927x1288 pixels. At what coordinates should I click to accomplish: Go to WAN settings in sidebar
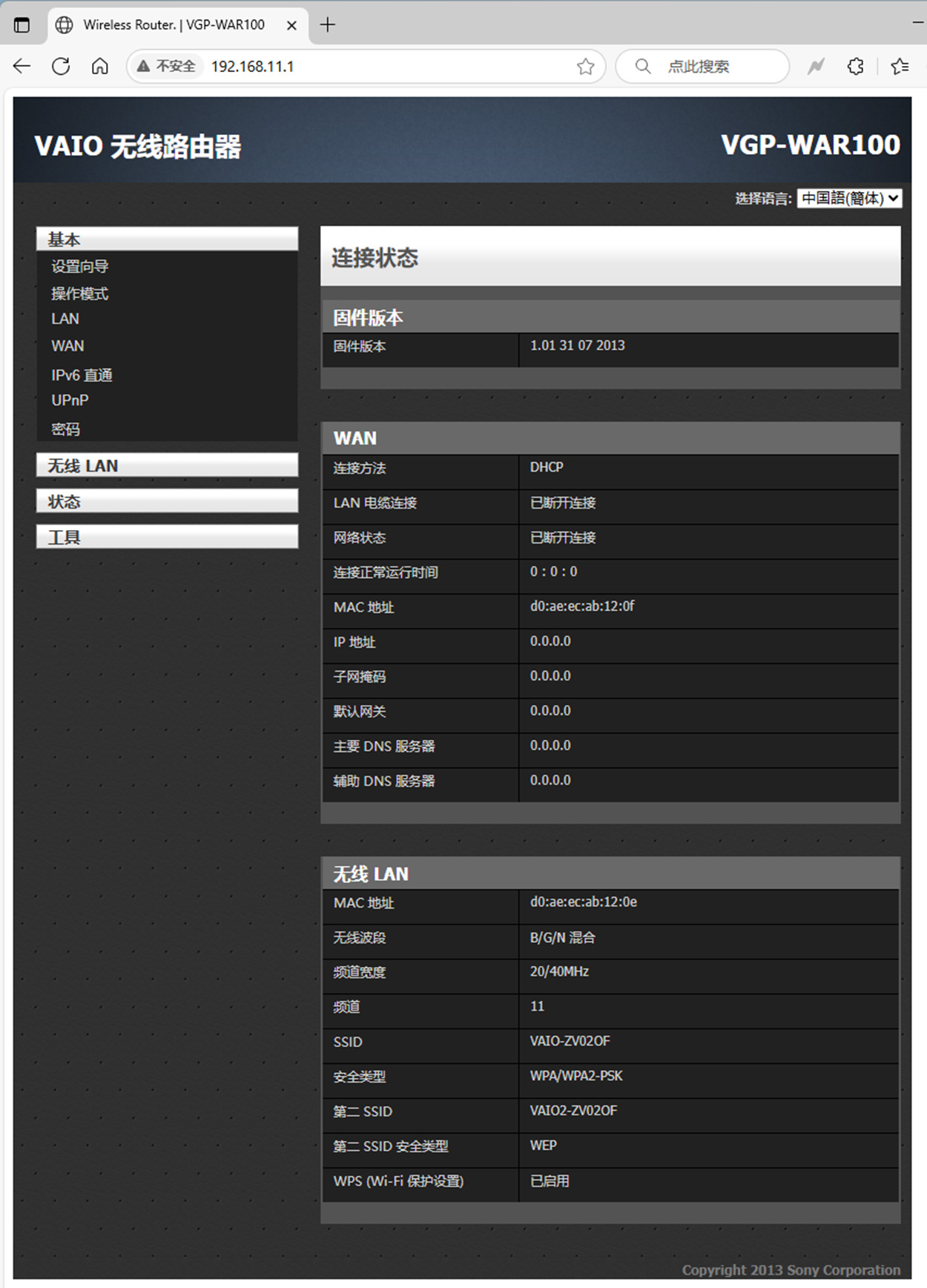[x=67, y=346]
